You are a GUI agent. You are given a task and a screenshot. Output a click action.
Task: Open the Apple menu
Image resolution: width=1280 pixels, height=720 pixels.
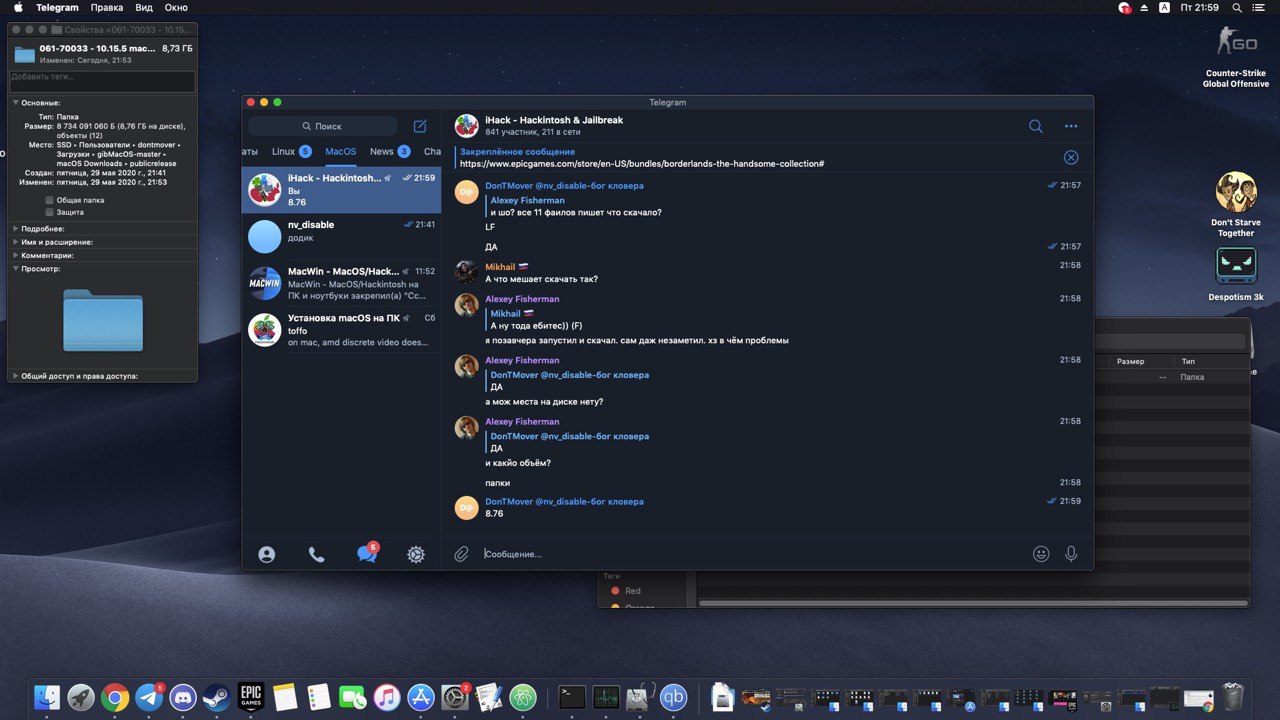tap(18, 7)
